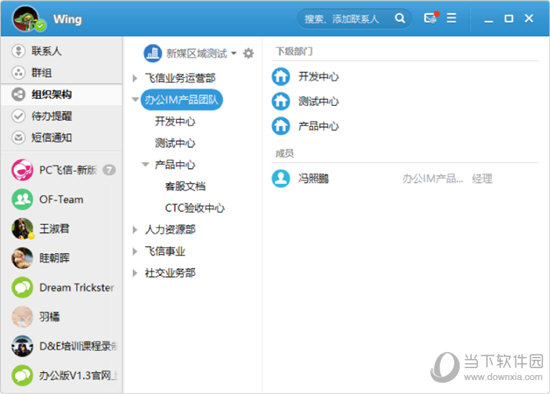Expand the 人力资源部 node arrow
550x394 pixels.
135,230
